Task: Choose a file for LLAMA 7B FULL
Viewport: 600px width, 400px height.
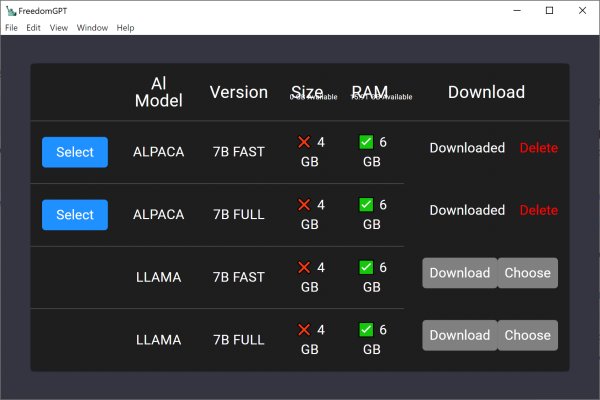Action: tap(527, 335)
